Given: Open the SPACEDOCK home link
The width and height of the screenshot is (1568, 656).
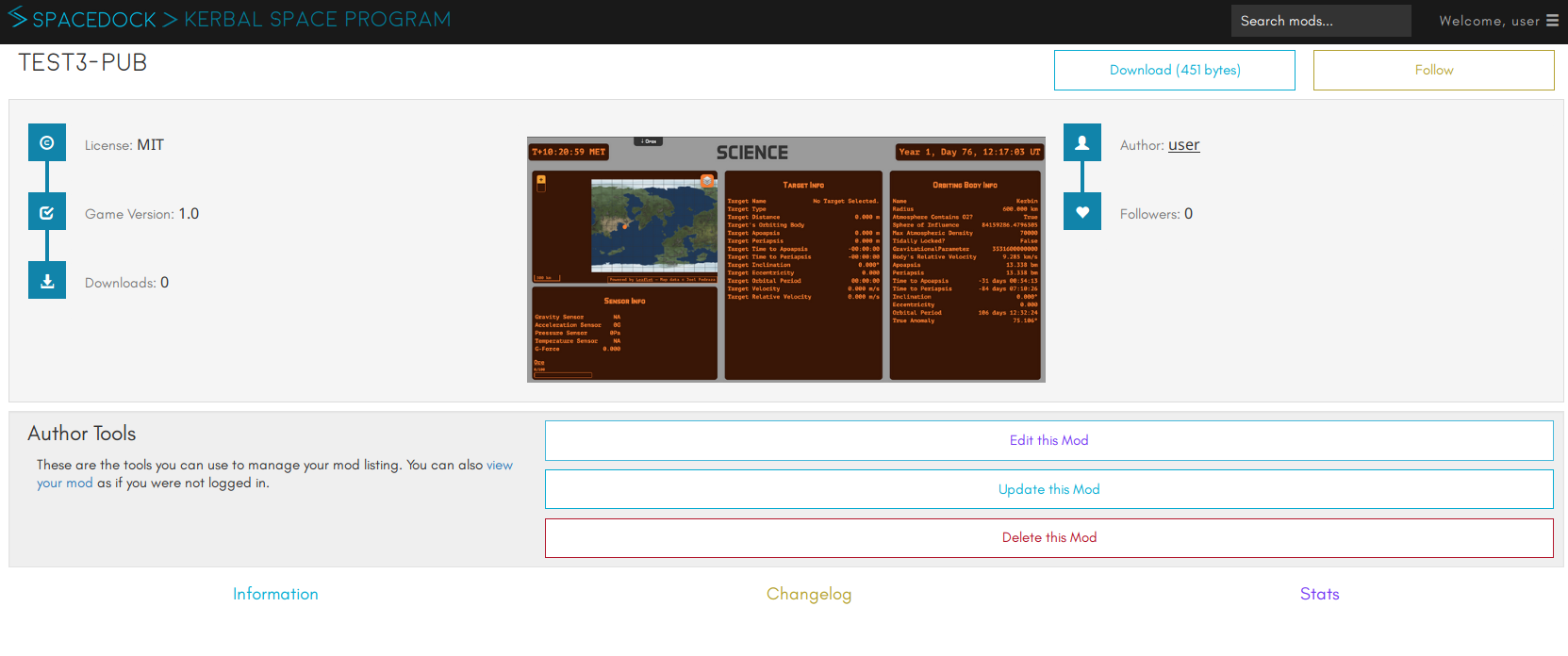Looking at the screenshot, I should click(x=94, y=19).
